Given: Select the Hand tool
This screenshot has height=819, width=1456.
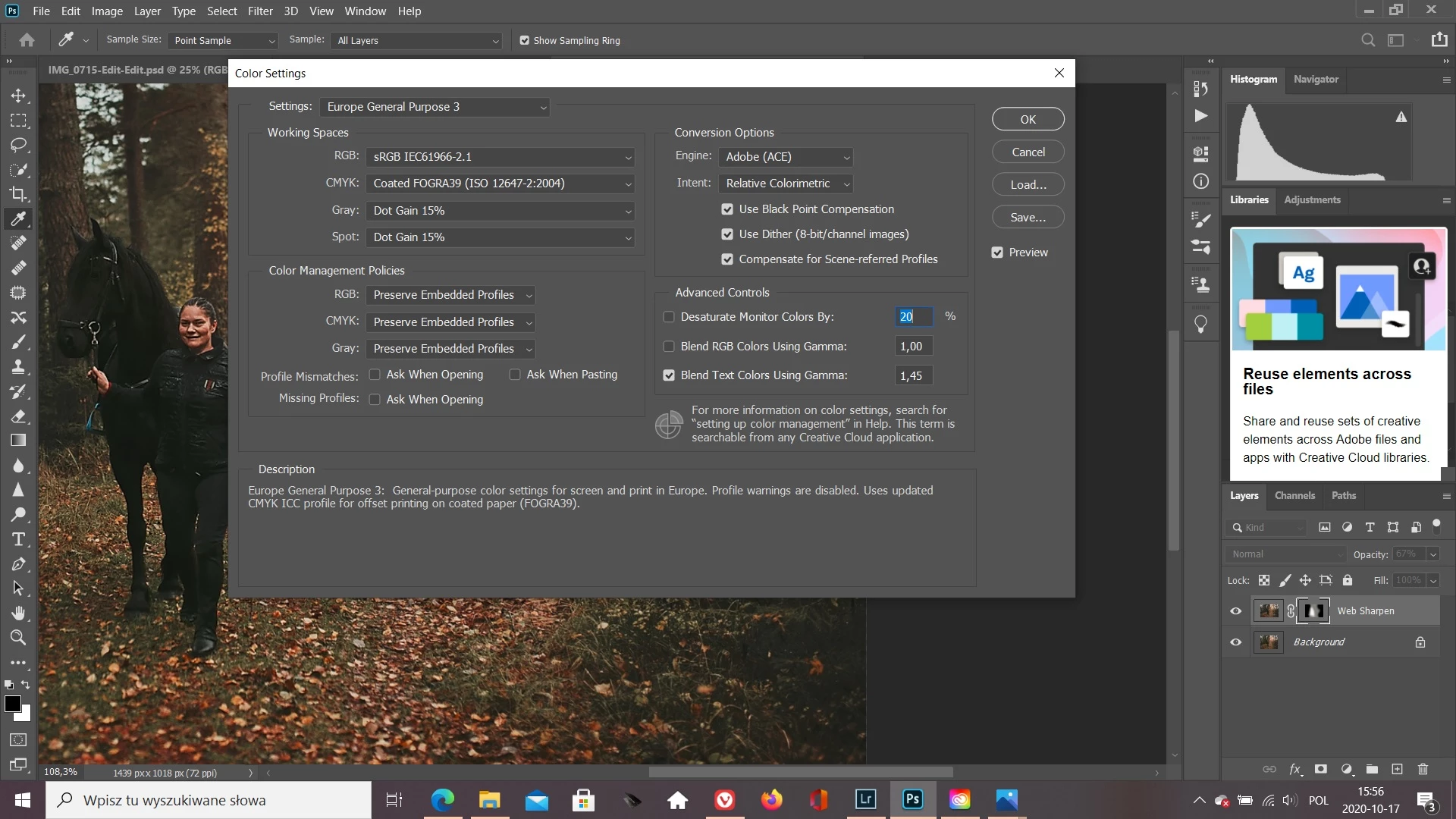Looking at the screenshot, I should tap(18, 613).
